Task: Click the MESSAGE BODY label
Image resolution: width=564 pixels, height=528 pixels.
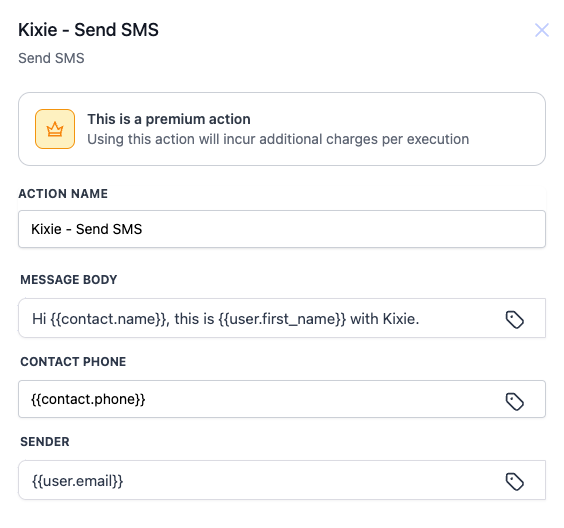Action: [x=69, y=279]
